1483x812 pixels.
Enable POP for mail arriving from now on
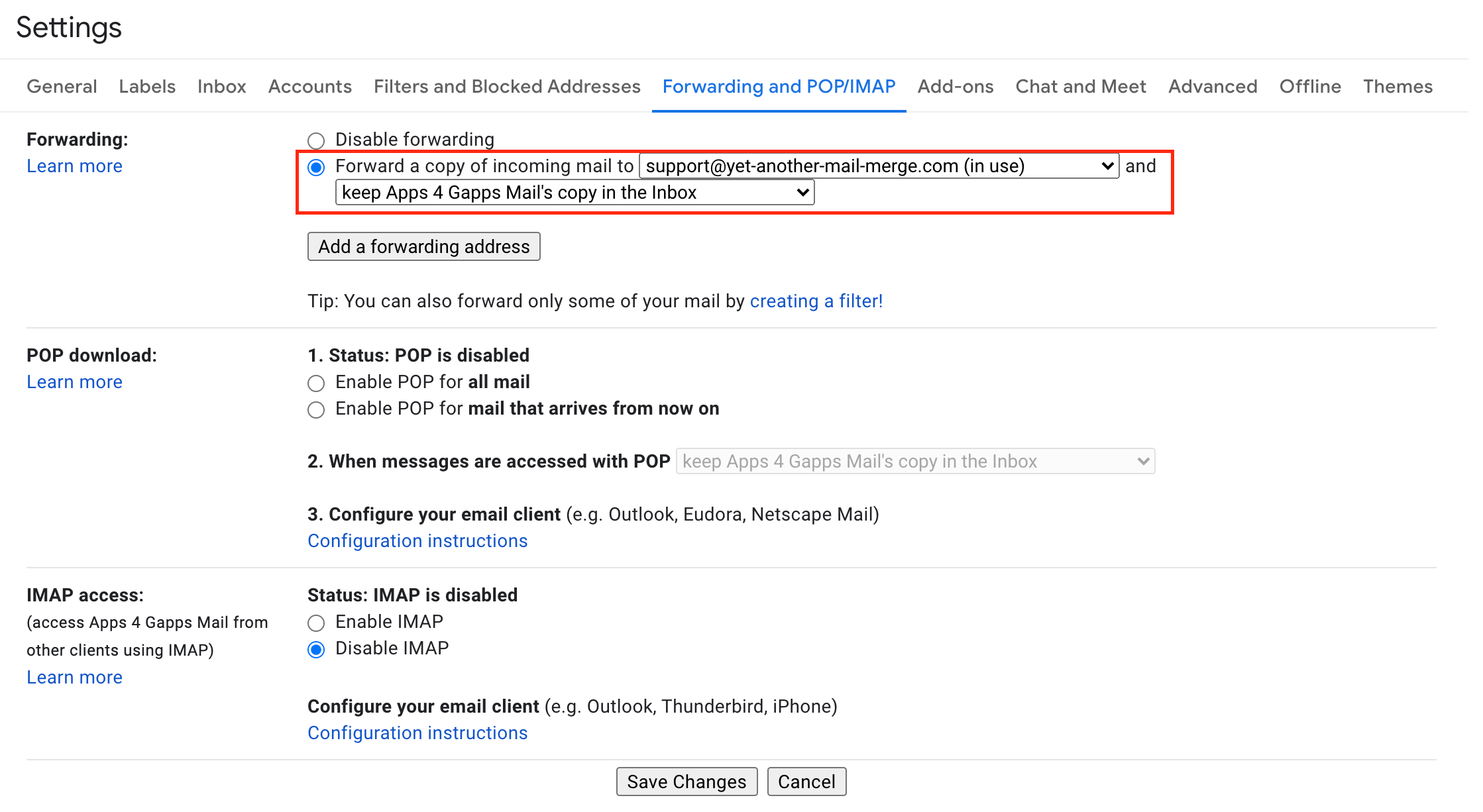[316, 409]
